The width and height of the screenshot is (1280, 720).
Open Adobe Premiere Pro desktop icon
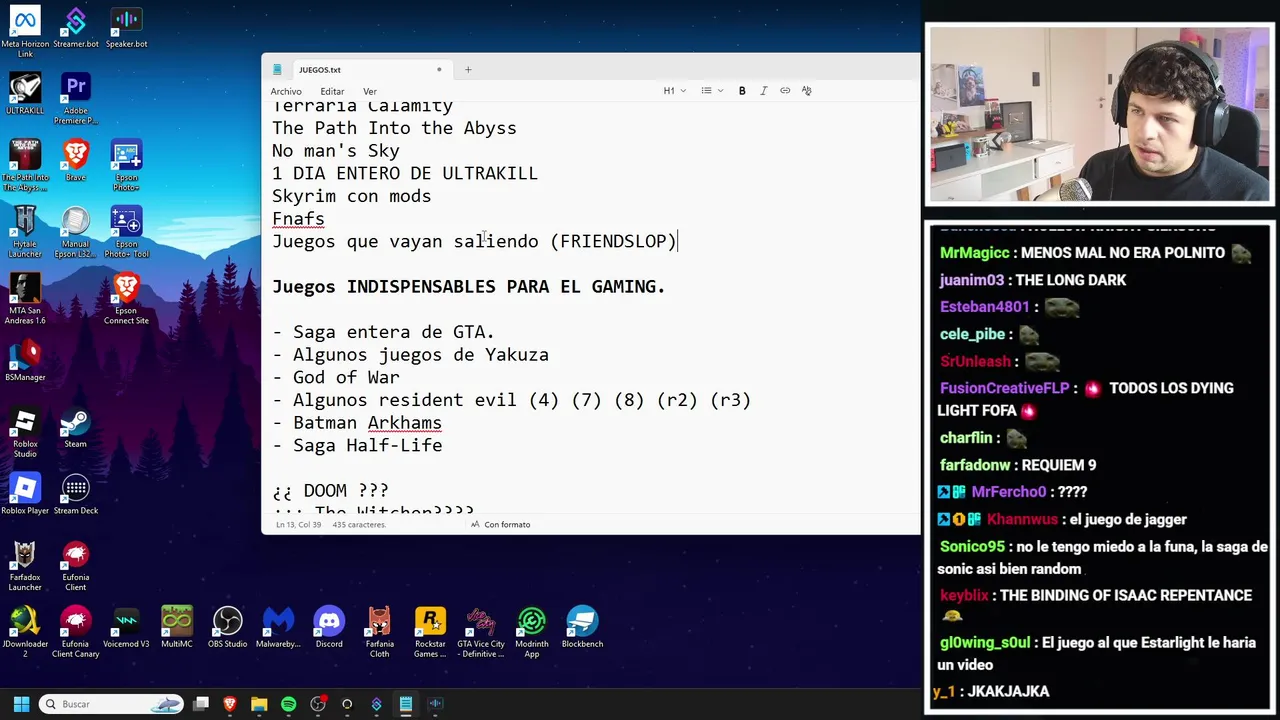[75, 98]
